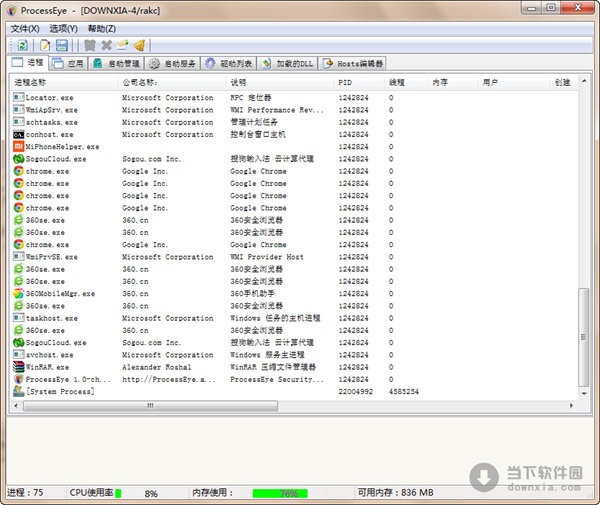Click the edit document toolbar icon
This screenshot has height=505, width=600.
[45, 46]
